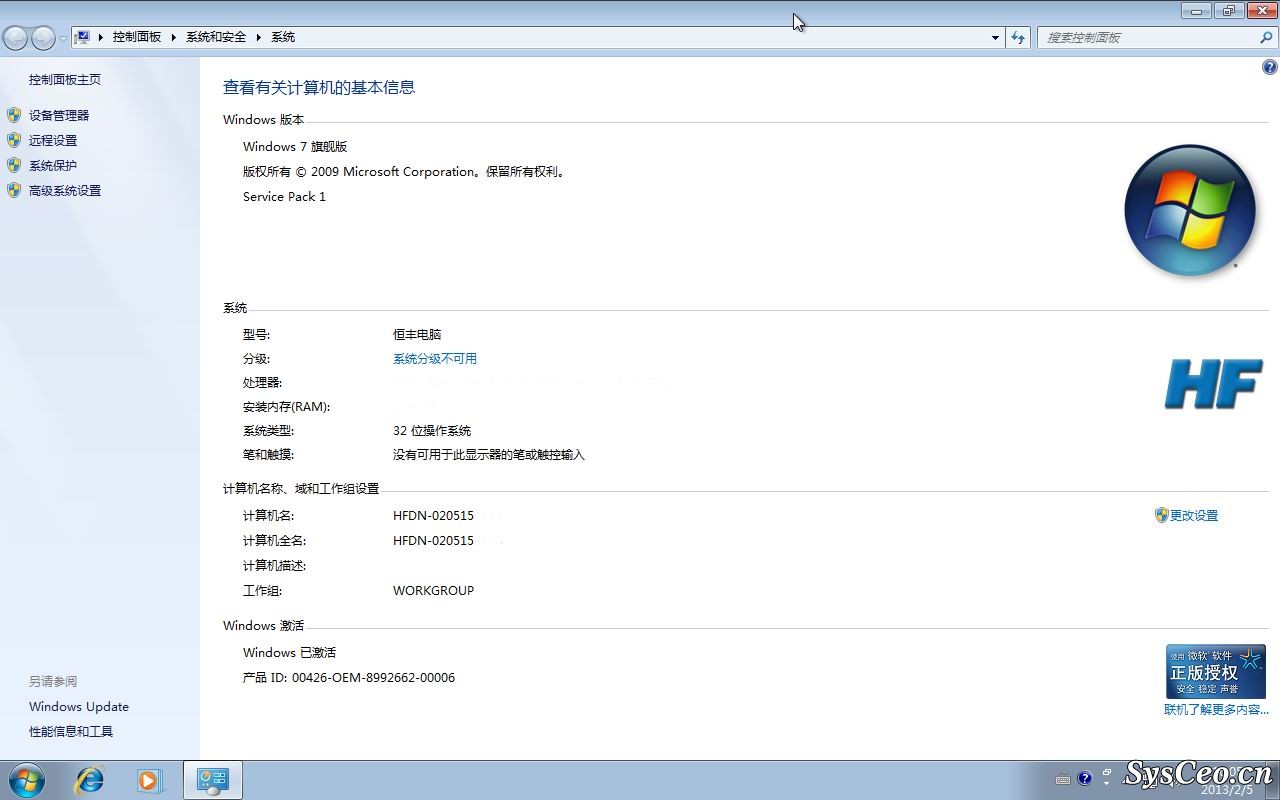Click the Forward navigation arrow button

point(43,38)
